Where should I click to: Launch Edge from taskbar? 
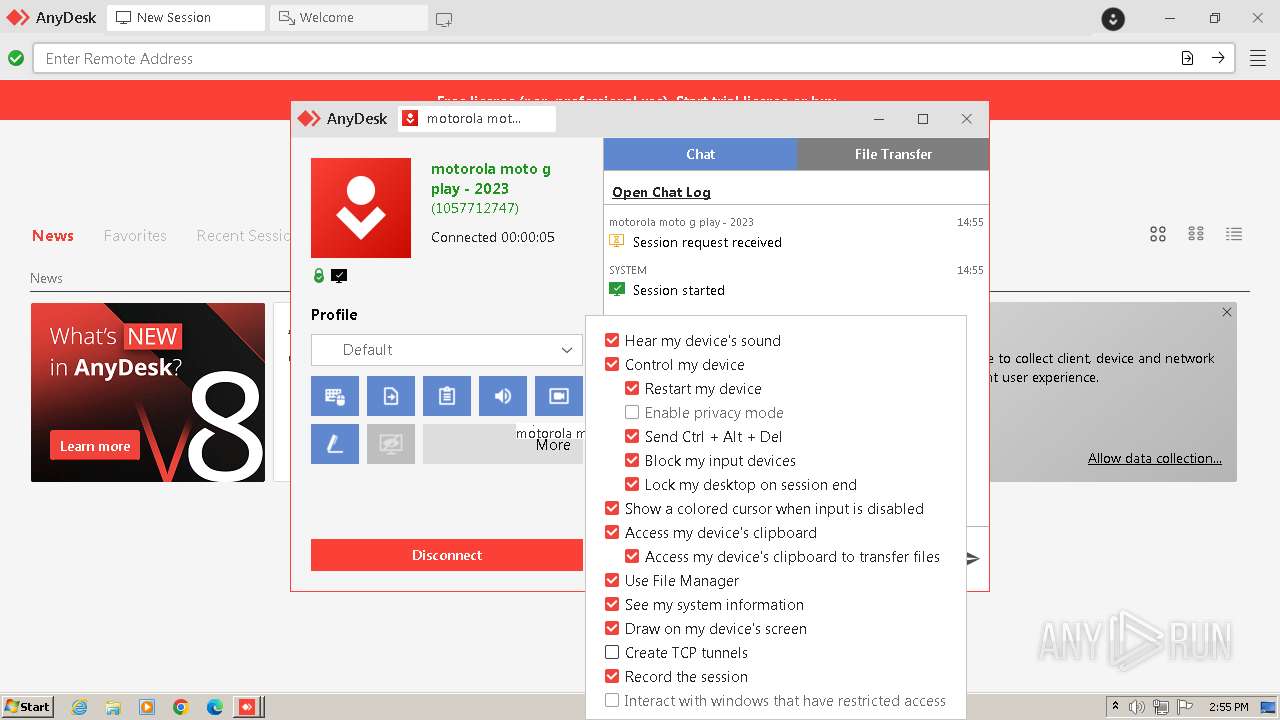215,707
